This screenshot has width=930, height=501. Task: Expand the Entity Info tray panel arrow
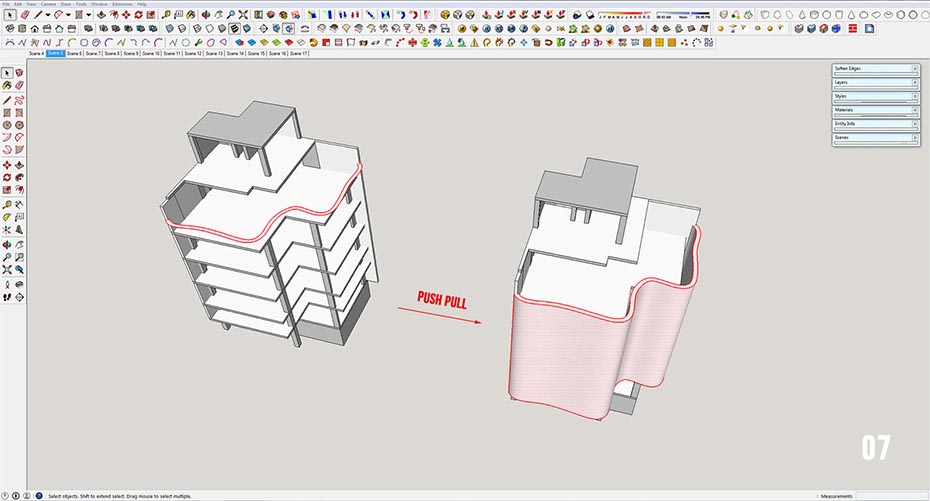tap(915, 124)
